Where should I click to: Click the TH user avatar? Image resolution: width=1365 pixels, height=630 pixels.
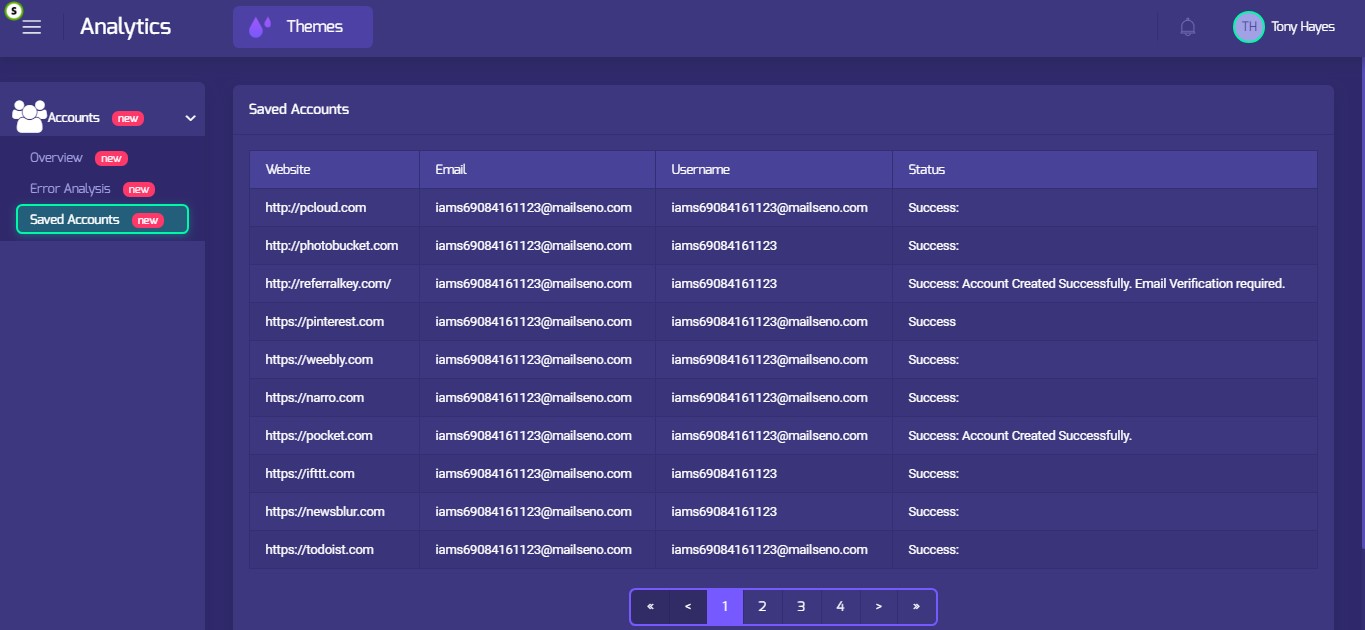coord(1249,27)
